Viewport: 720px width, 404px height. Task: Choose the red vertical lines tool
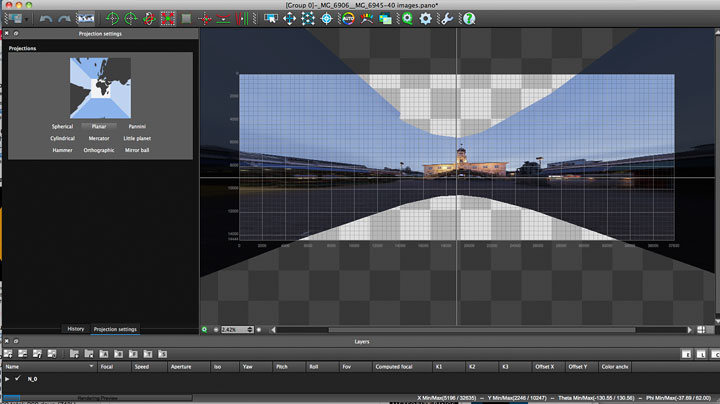coord(242,19)
